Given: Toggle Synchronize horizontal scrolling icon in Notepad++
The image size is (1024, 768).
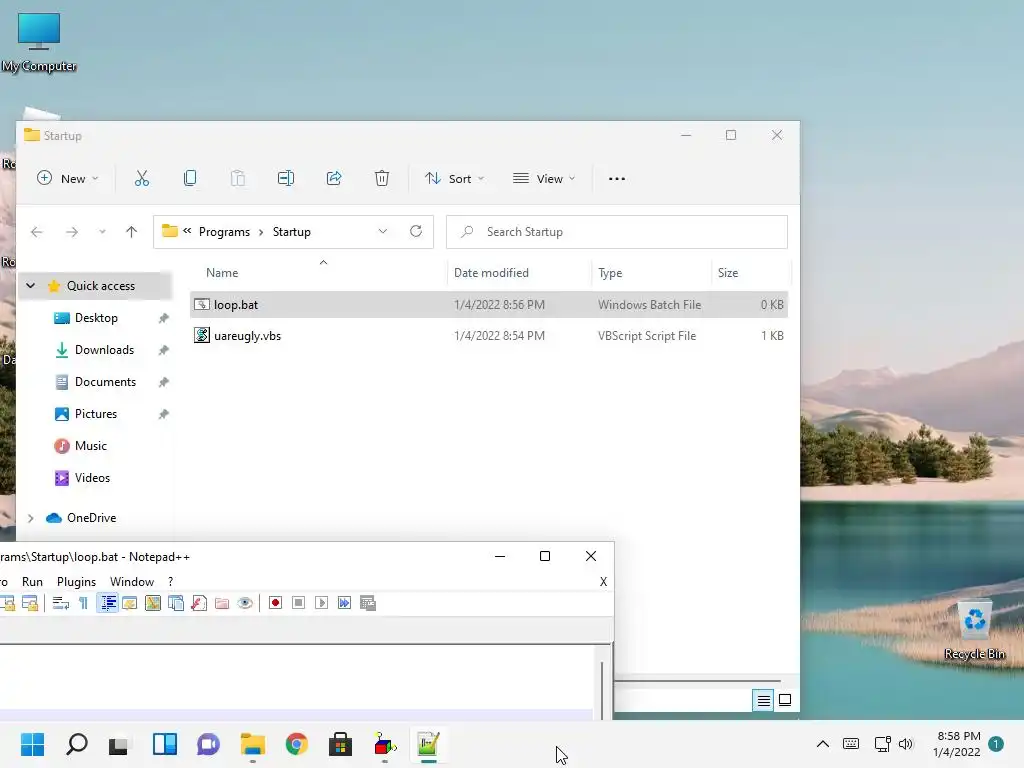Looking at the screenshot, I should pos(30,603).
